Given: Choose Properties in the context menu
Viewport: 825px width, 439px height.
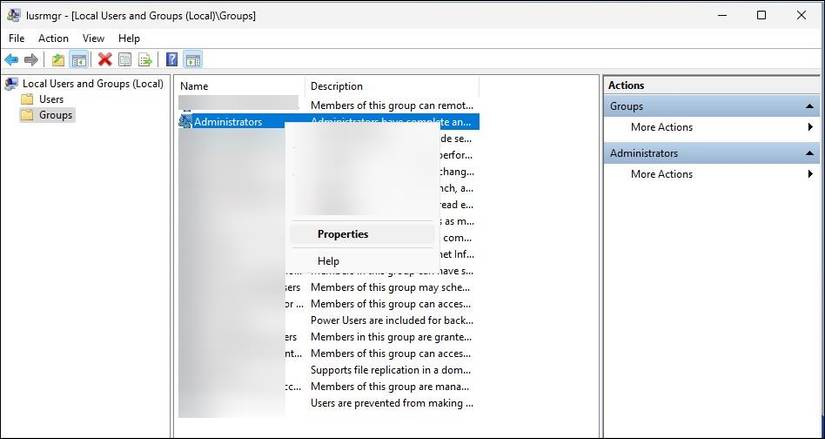Looking at the screenshot, I should click(x=362, y=234).
